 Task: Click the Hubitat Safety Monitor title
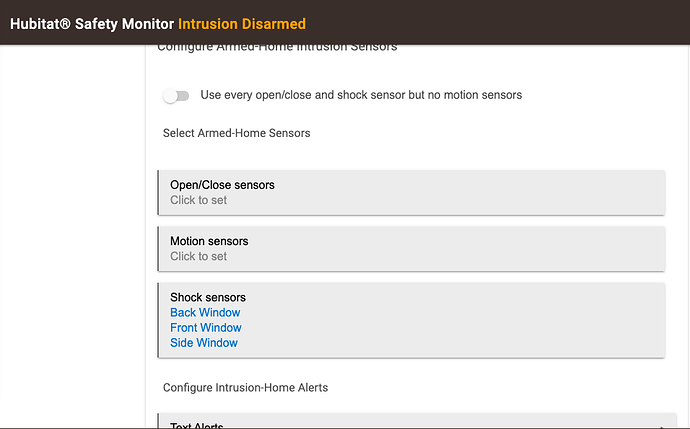[92, 24]
